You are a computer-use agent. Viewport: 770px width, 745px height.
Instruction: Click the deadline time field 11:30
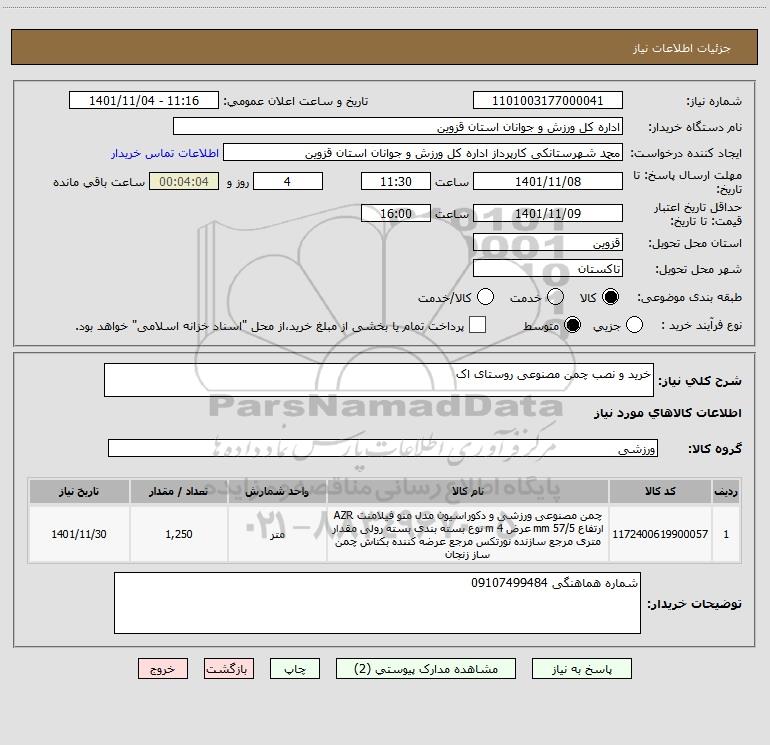pyautogui.click(x=396, y=181)
